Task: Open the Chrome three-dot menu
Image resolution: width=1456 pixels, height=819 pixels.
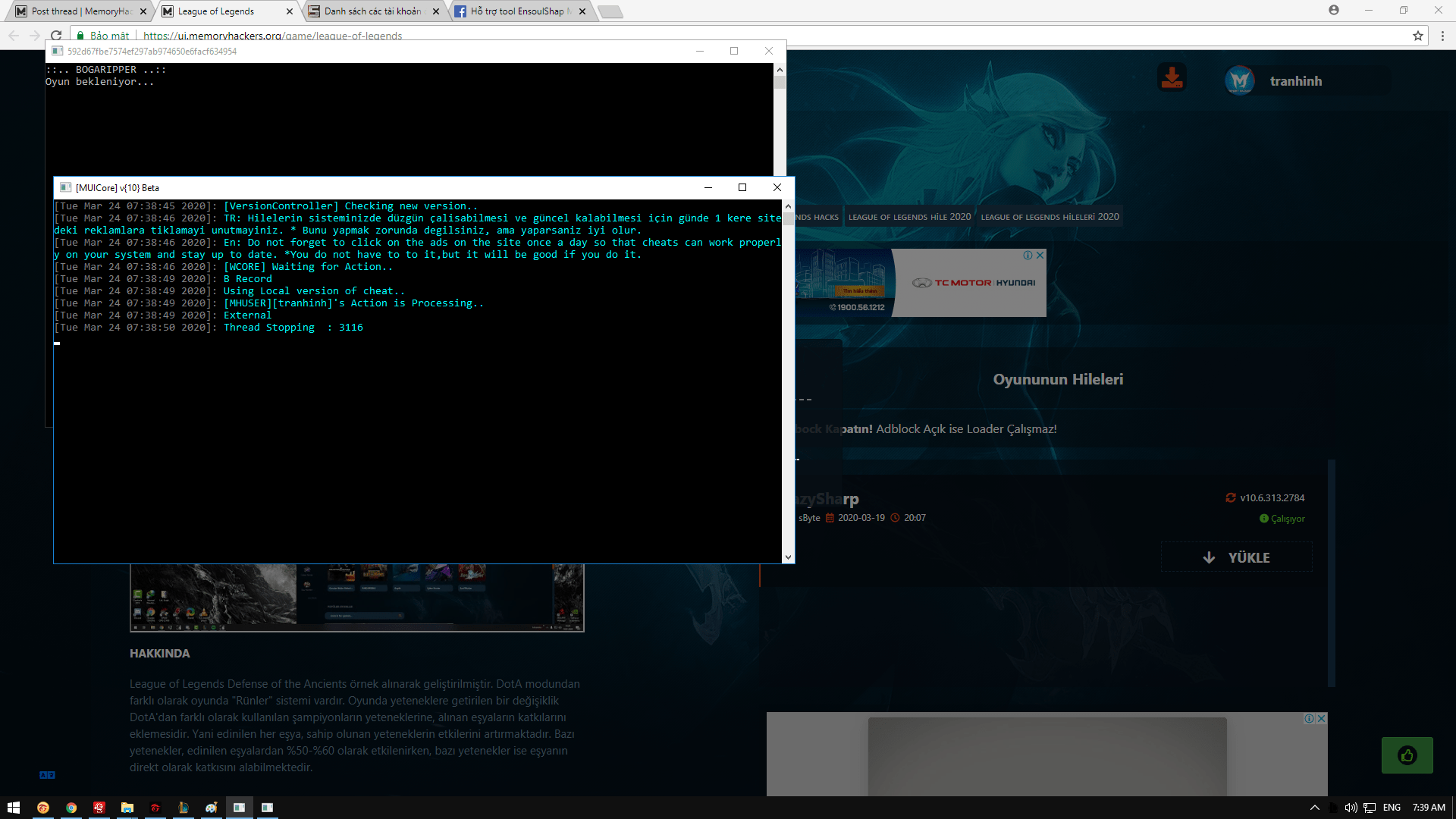Action: [1442, 36]
